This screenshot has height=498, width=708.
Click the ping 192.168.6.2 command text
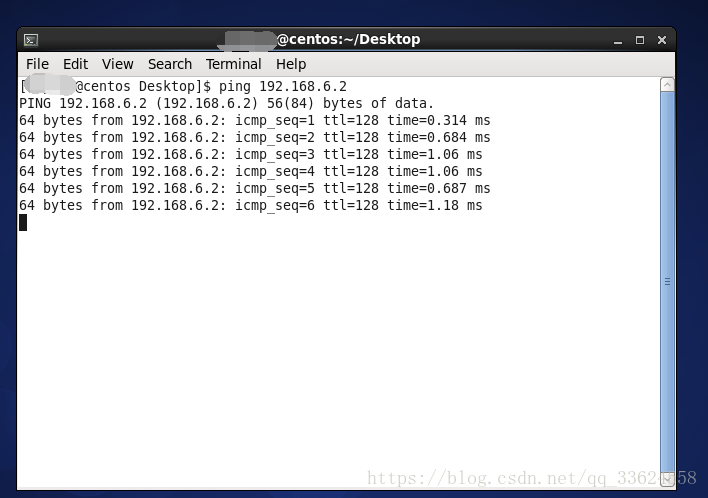283,86
